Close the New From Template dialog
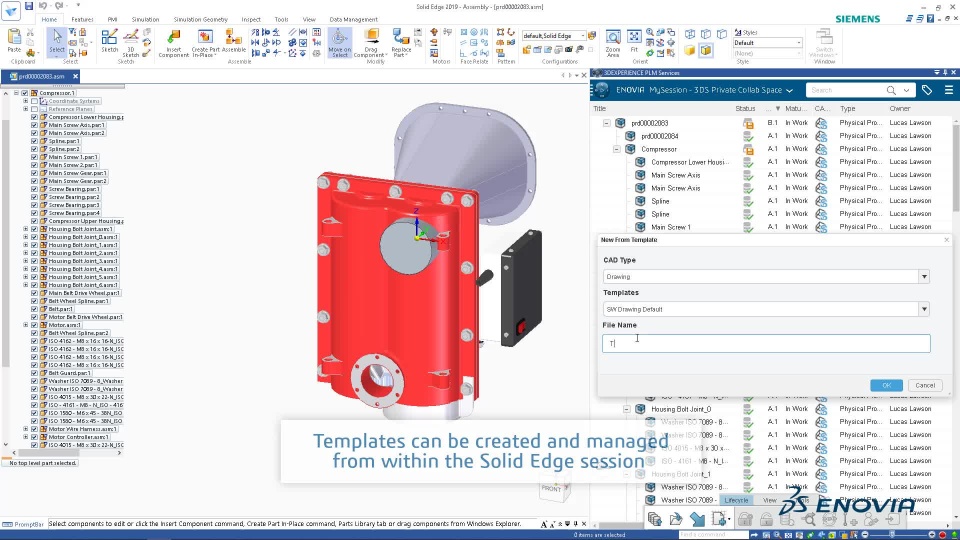This screenshot has width=960, height=540. 947,240
